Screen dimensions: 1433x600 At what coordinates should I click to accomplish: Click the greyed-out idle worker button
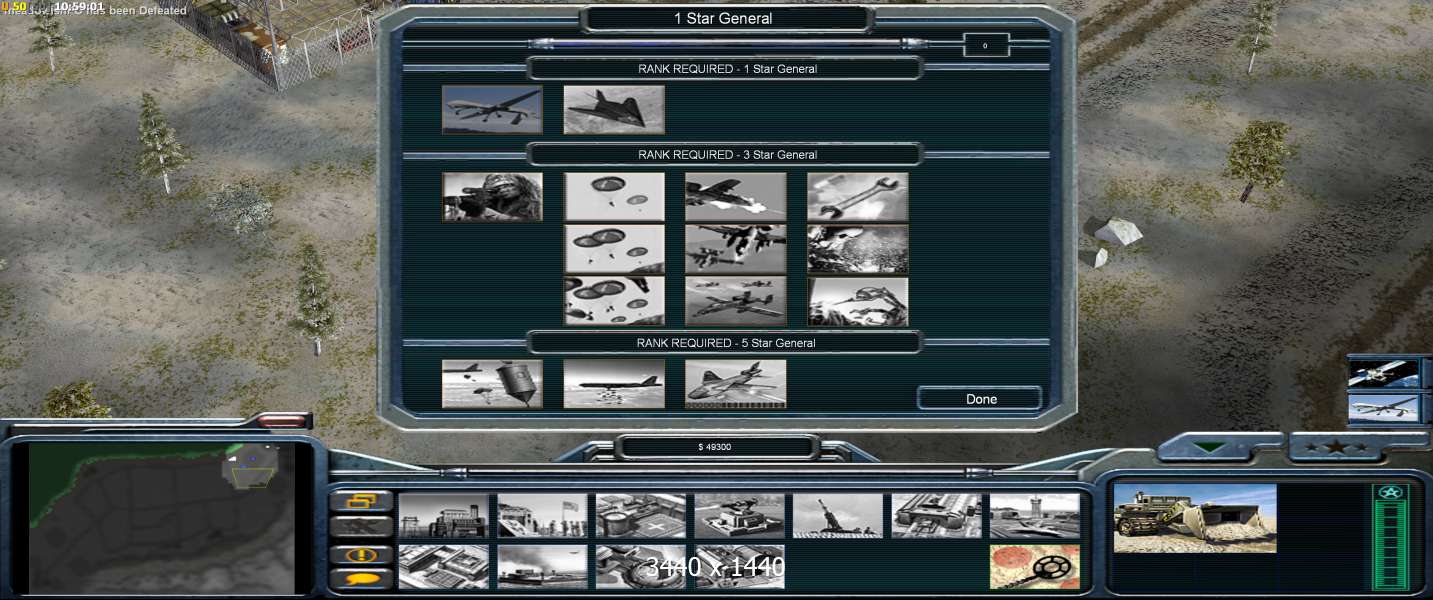[x=361, y=527]
